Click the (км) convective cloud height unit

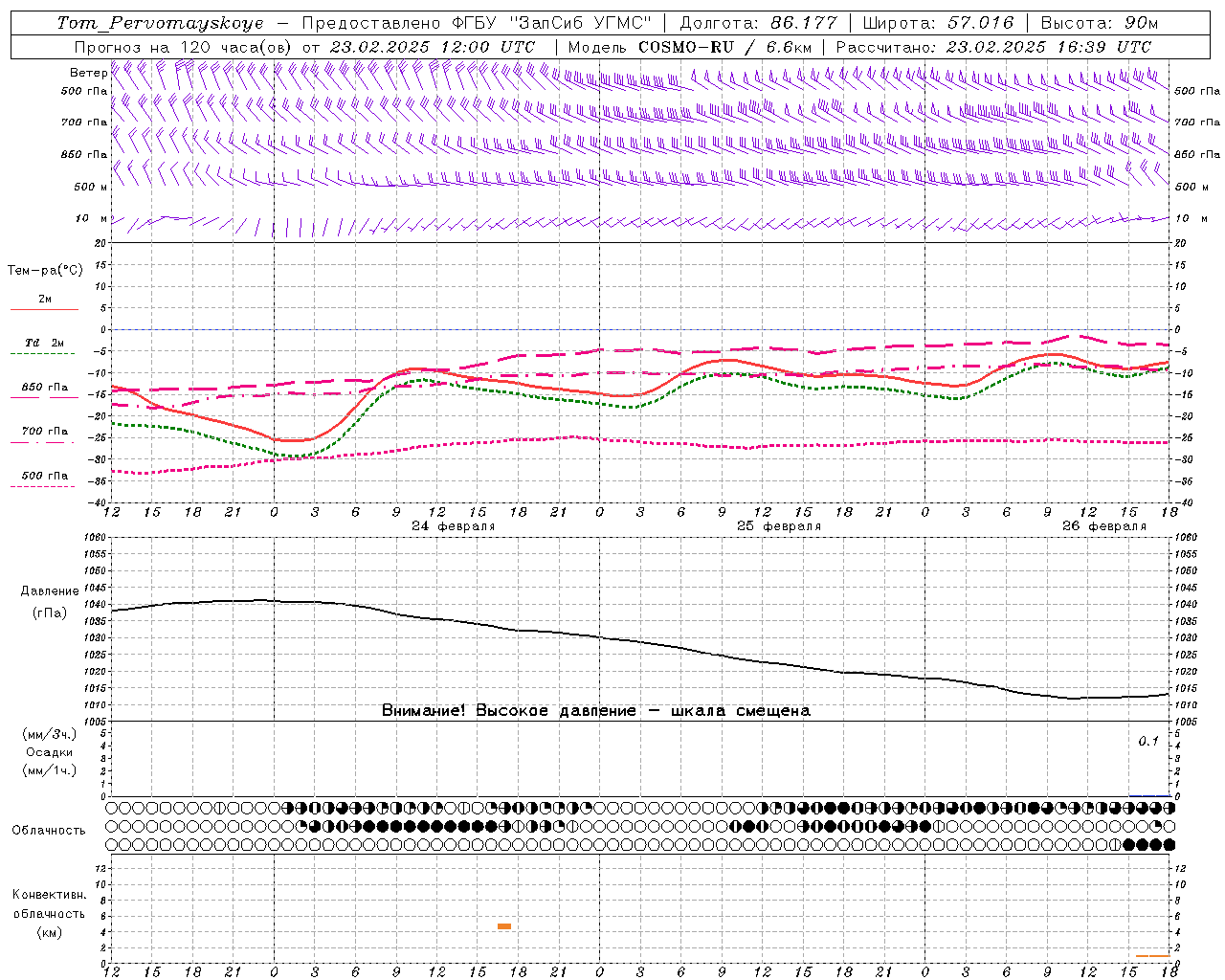click(x=49, y=932)
